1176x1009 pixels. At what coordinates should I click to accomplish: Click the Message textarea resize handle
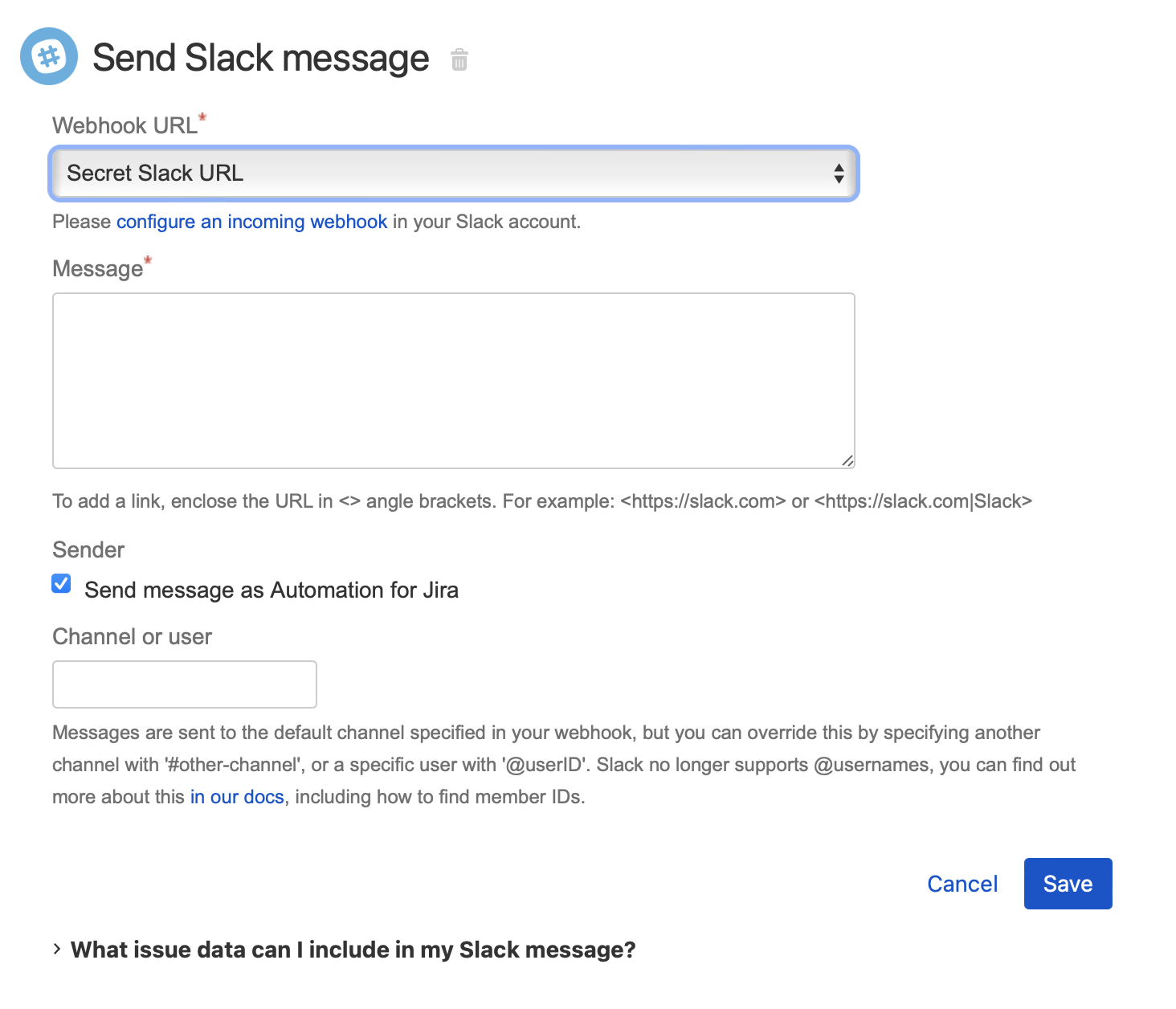tap(847, 460)
